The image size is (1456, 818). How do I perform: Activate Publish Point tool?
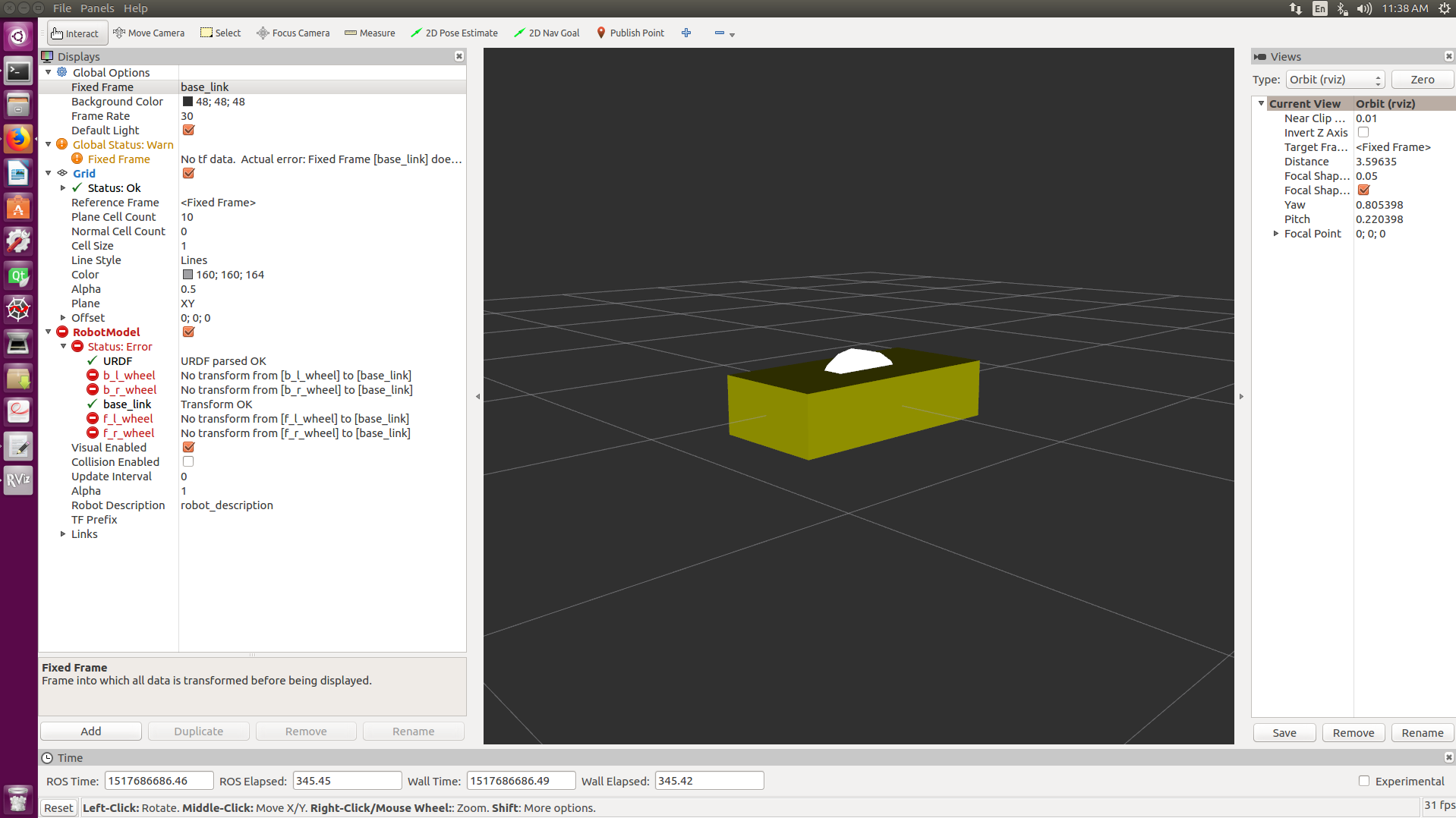(x=630, y=33)
